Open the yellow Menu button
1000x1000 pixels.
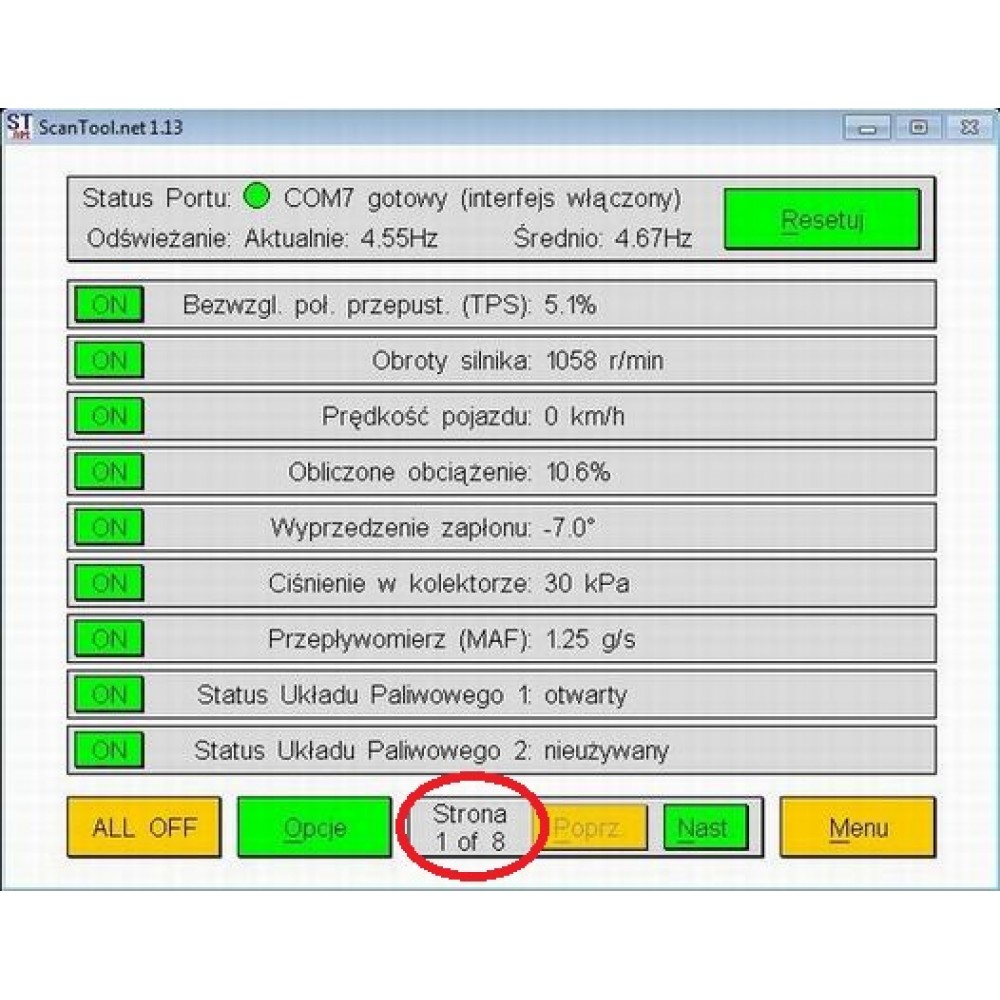click(x=858, y=828)
